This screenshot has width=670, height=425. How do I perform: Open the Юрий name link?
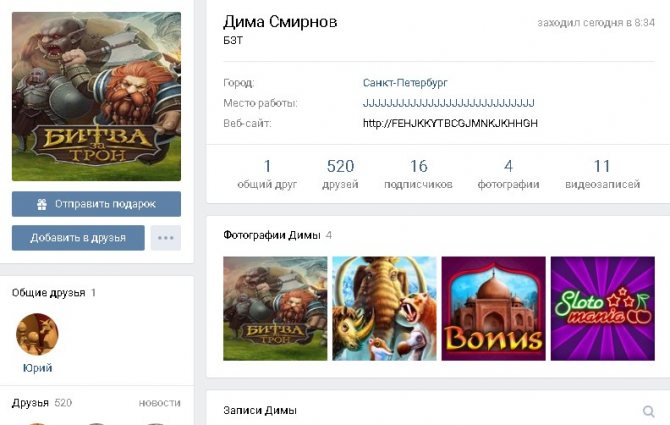38,368
